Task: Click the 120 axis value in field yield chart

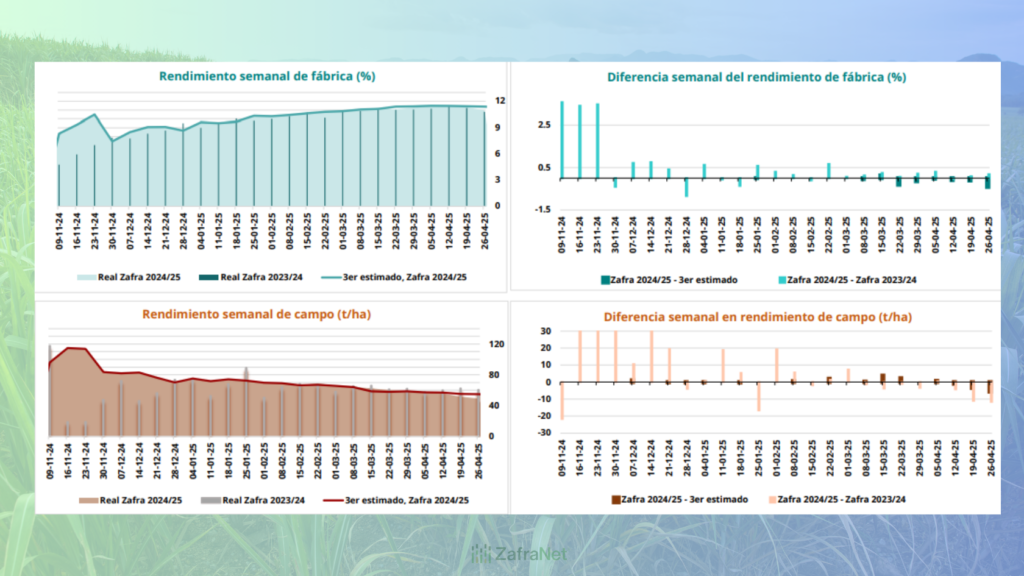Action: pyautogui.click(x=497, y=344)
